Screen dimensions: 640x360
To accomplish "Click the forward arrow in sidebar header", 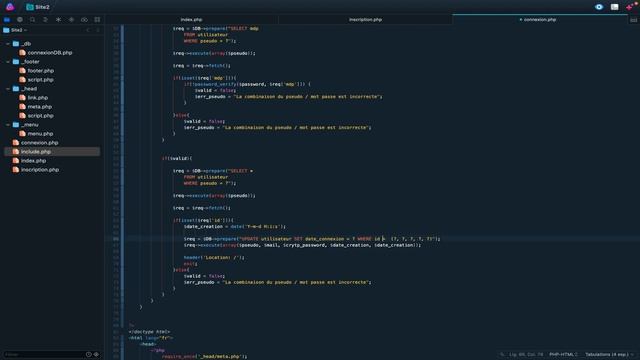I will [98, 30].
